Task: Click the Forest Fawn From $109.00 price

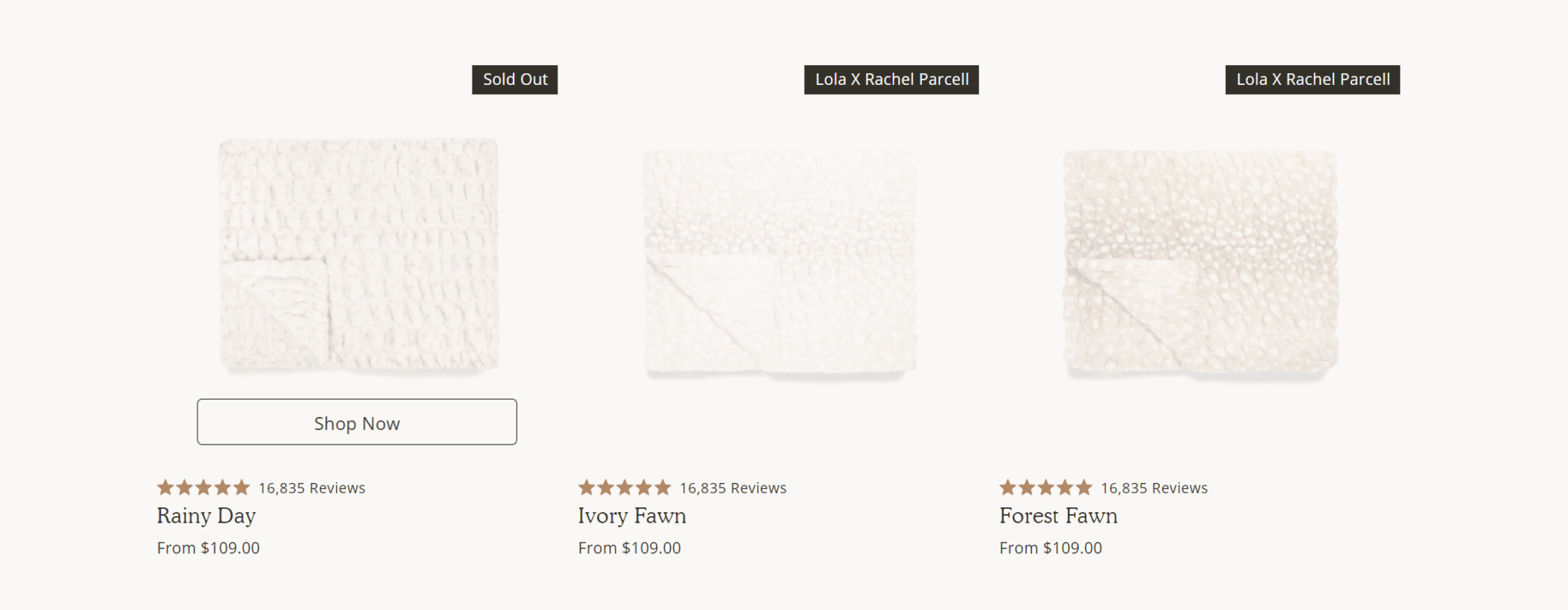Action: (1050, 548)
